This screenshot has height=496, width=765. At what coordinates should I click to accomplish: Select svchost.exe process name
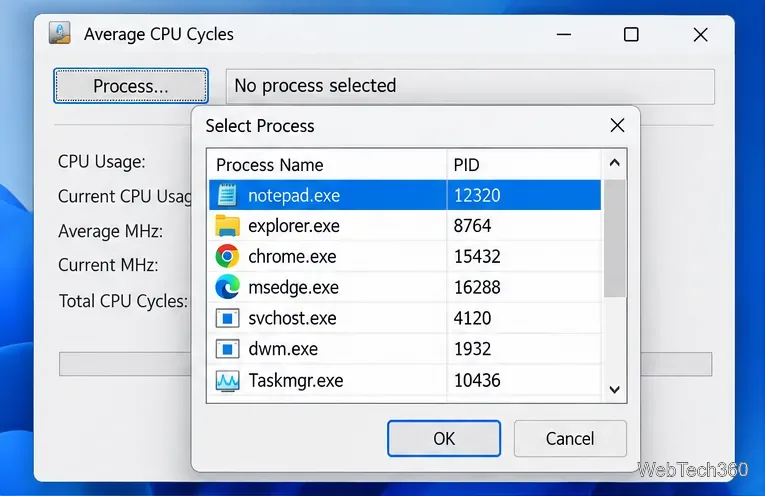(292, 318)
